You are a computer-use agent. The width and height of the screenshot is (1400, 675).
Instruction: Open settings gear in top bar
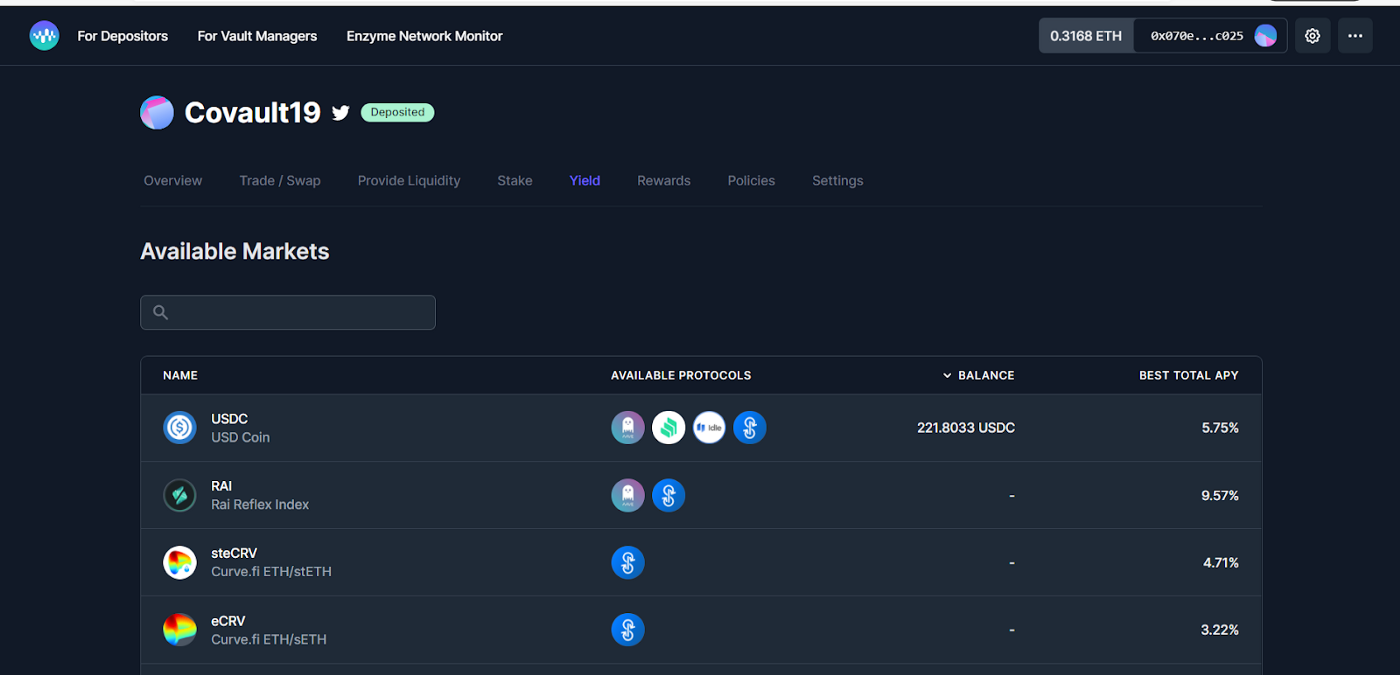1313,36
